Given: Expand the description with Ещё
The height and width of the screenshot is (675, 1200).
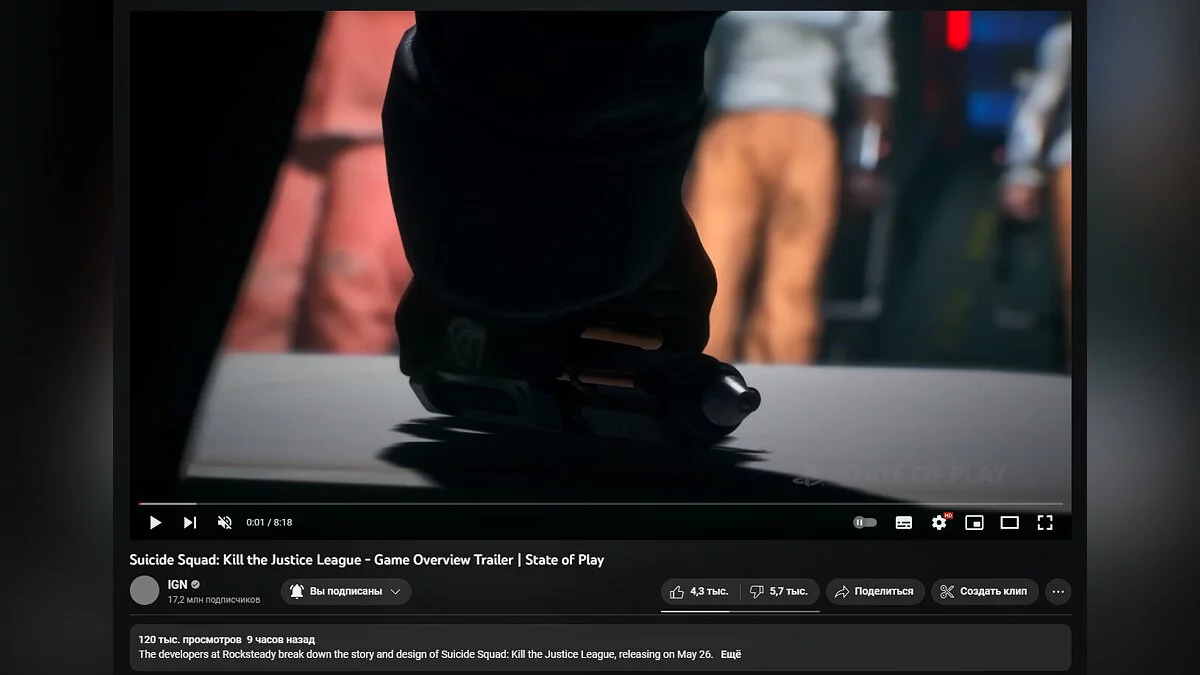Looking at the screenshot, I should (731, 655).
